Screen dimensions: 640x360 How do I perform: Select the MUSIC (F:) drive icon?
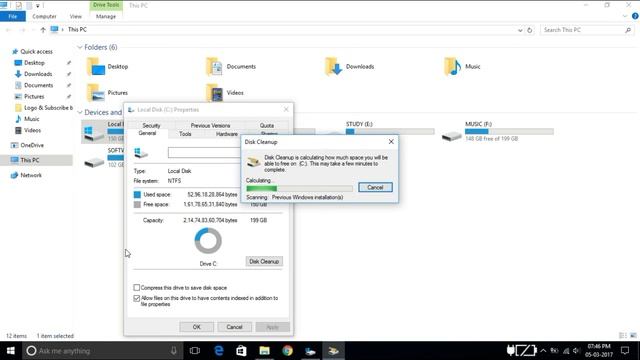(452, 135)
